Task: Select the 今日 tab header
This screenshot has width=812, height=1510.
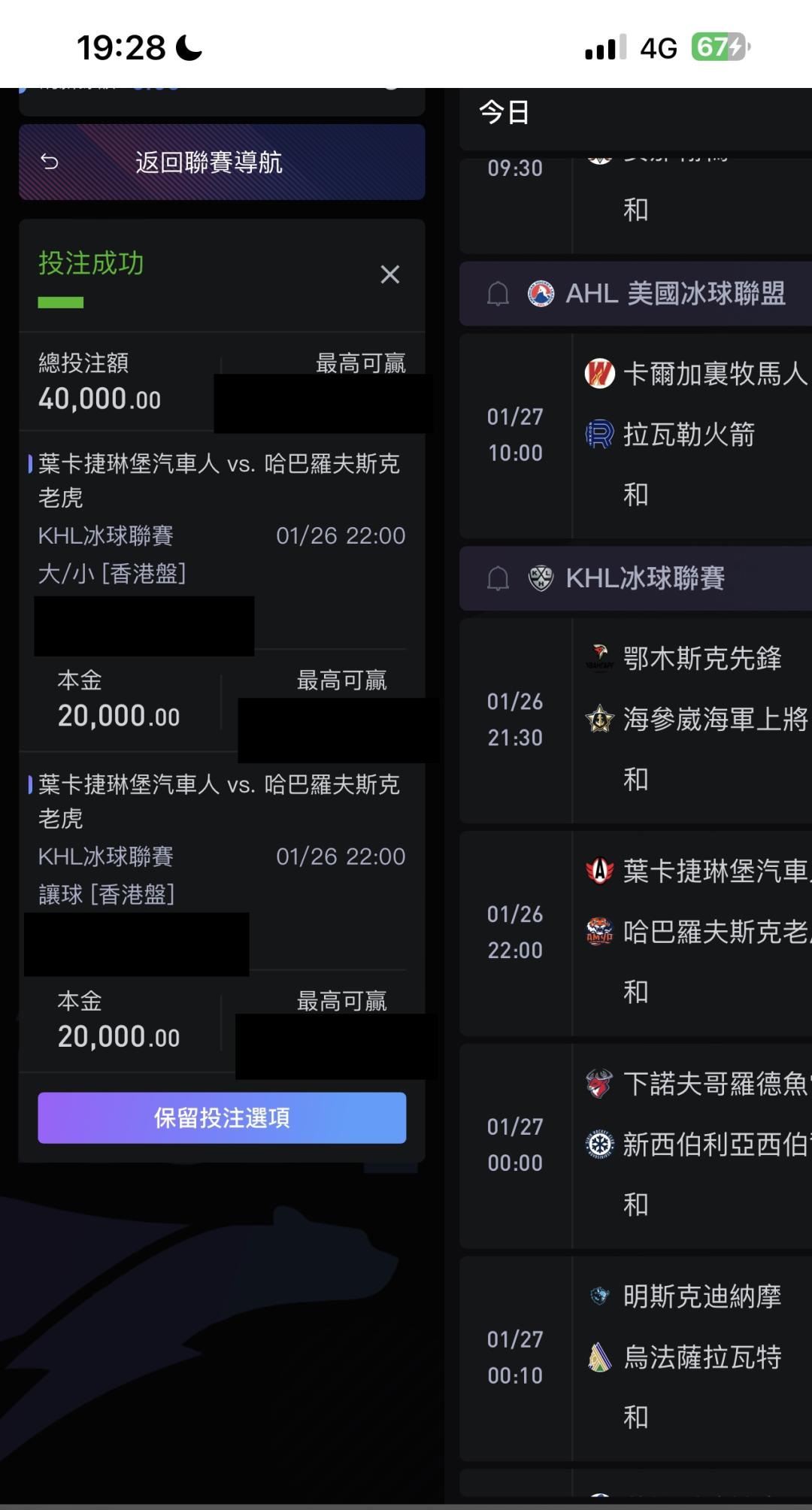Action: (504, 113)
